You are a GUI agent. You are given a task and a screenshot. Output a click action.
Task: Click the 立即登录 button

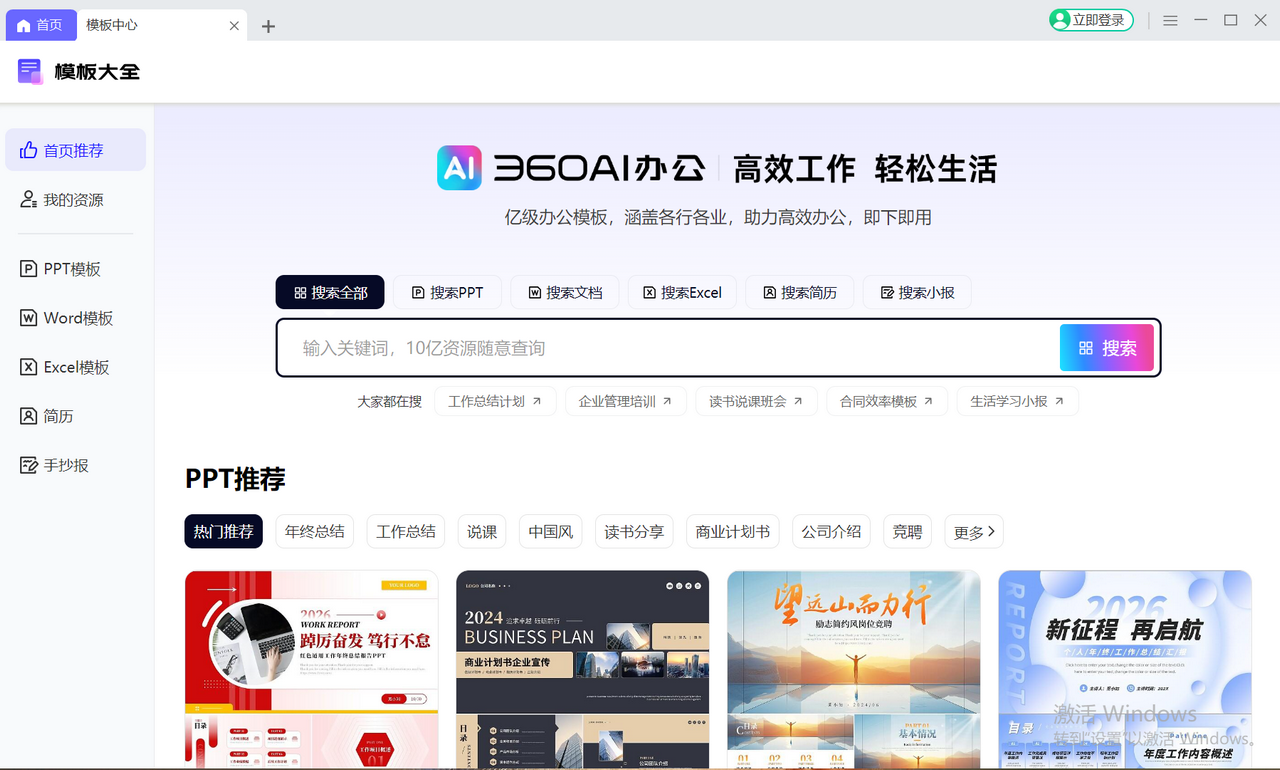click(1090, 19)
